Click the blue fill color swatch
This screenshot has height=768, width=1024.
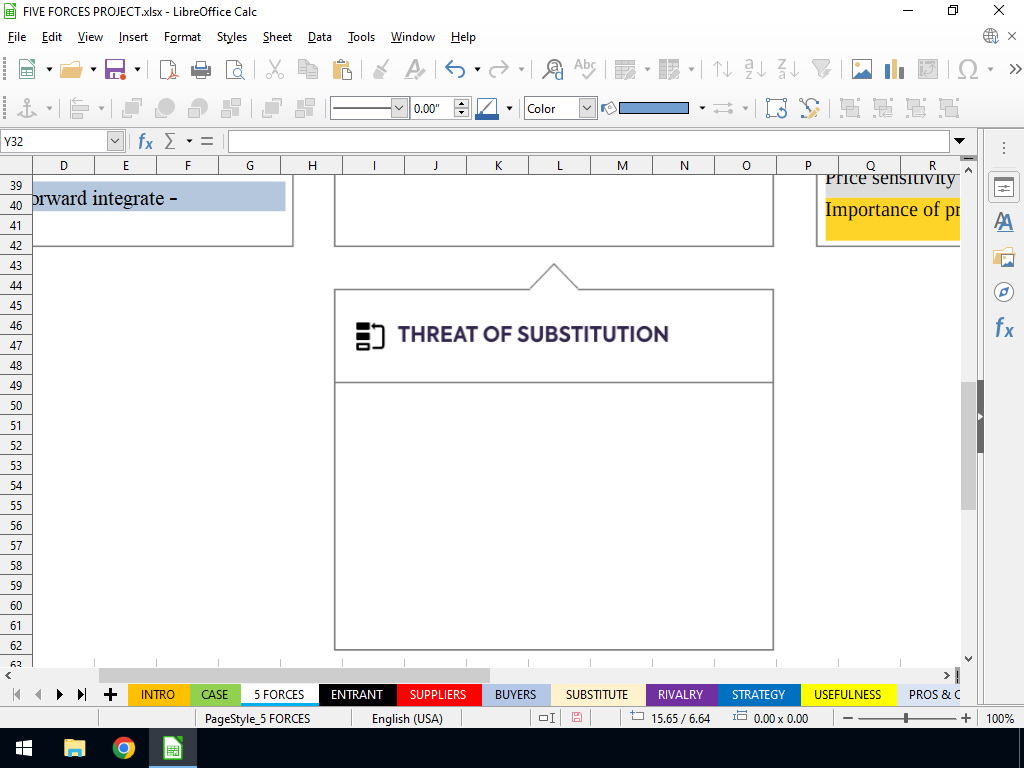(x=654, y=108)
